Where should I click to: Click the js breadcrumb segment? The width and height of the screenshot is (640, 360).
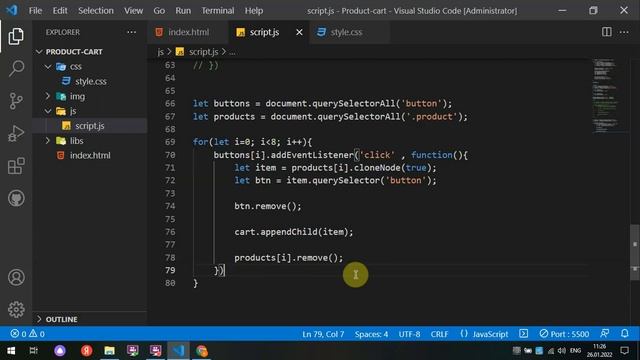point(160,52)
